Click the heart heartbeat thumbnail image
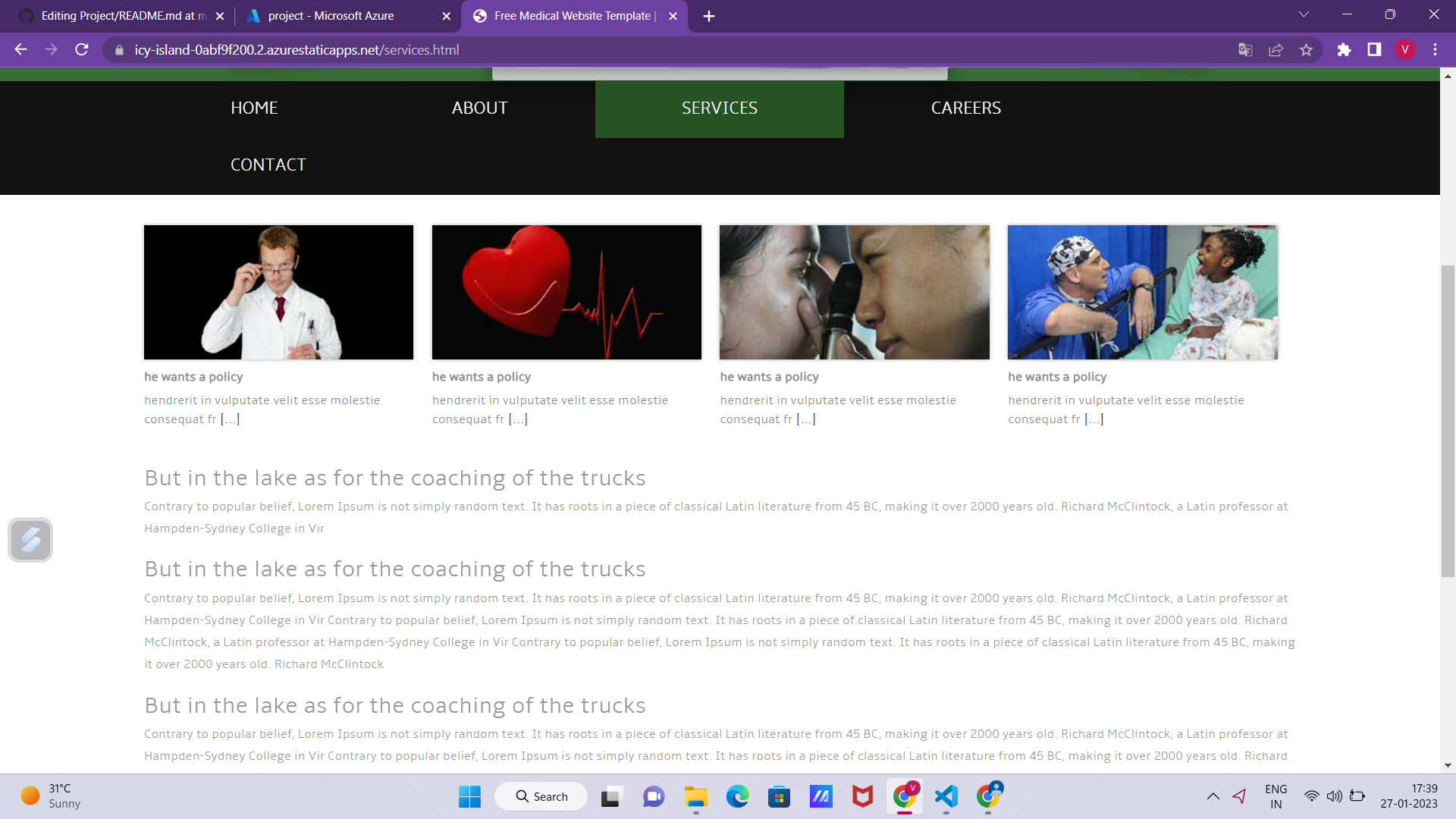Screen dimensions: 1456x819 click(x=566, y=292)
